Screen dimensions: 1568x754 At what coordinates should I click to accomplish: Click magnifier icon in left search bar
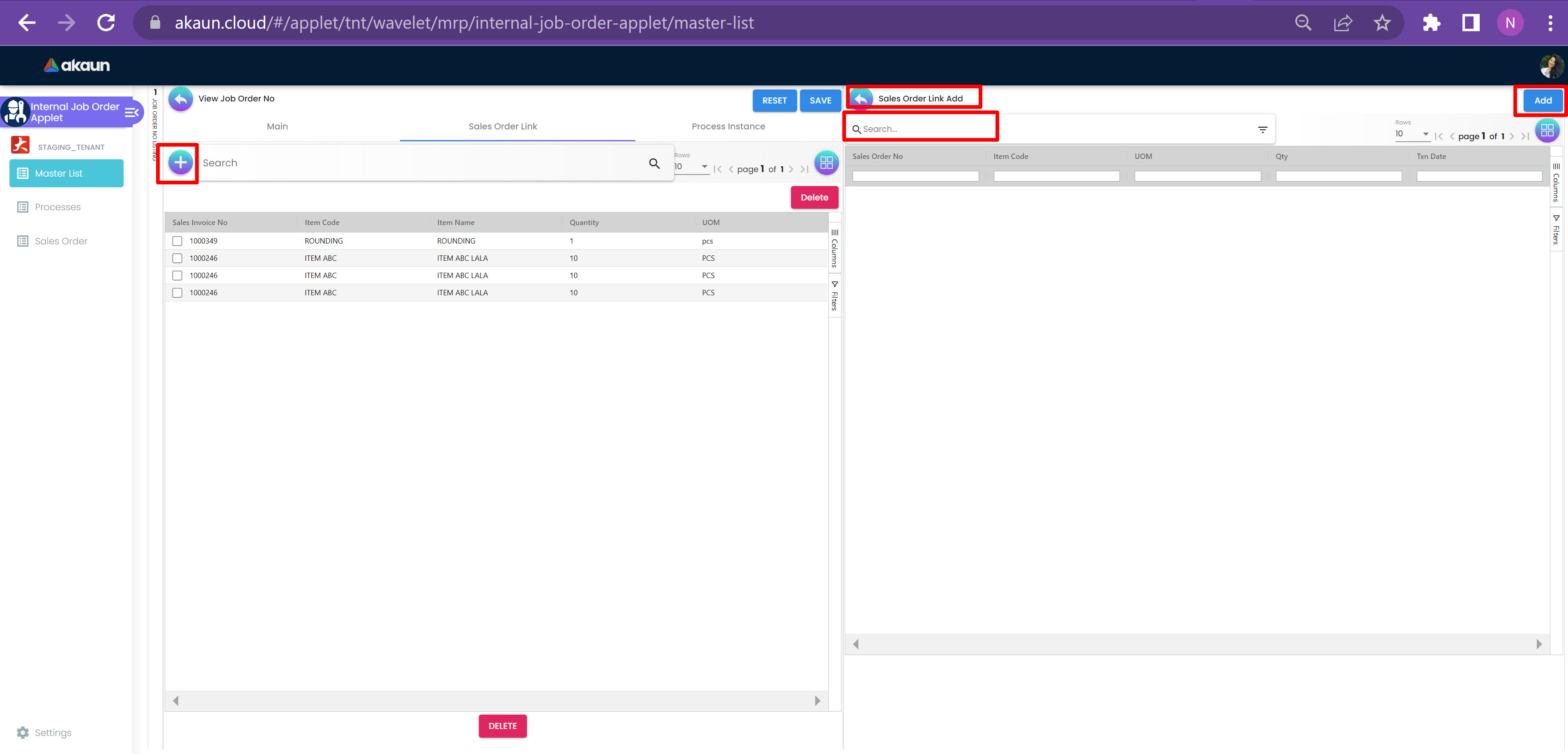[654, 163]
